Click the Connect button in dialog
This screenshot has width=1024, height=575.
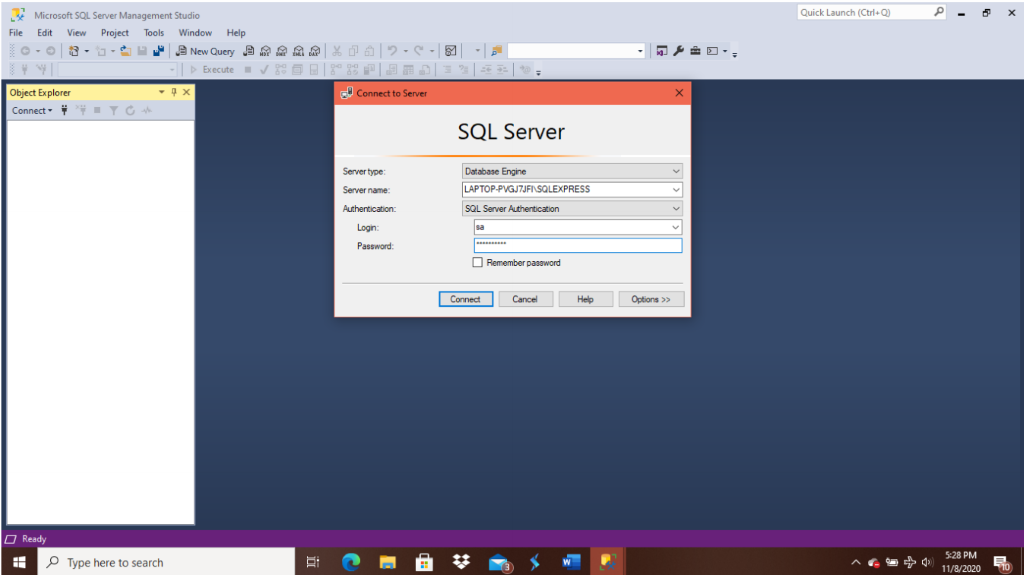(466, 299)
